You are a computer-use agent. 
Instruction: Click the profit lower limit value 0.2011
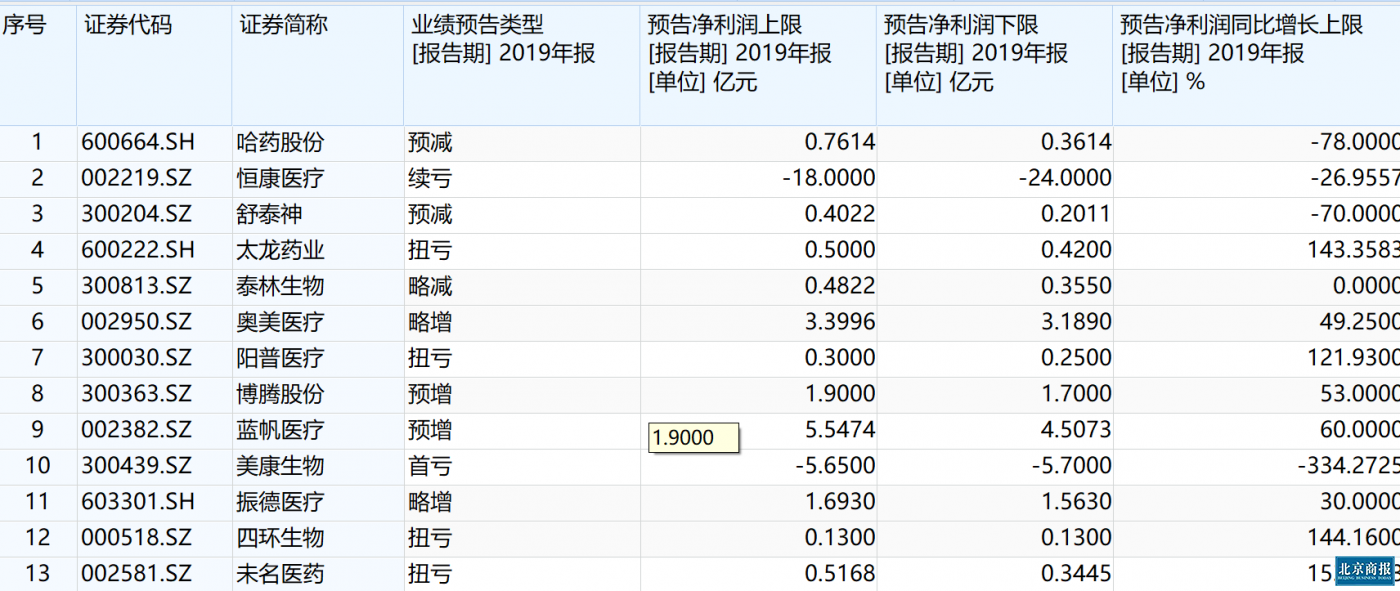pyautogui.click(x=1076, y=215)
